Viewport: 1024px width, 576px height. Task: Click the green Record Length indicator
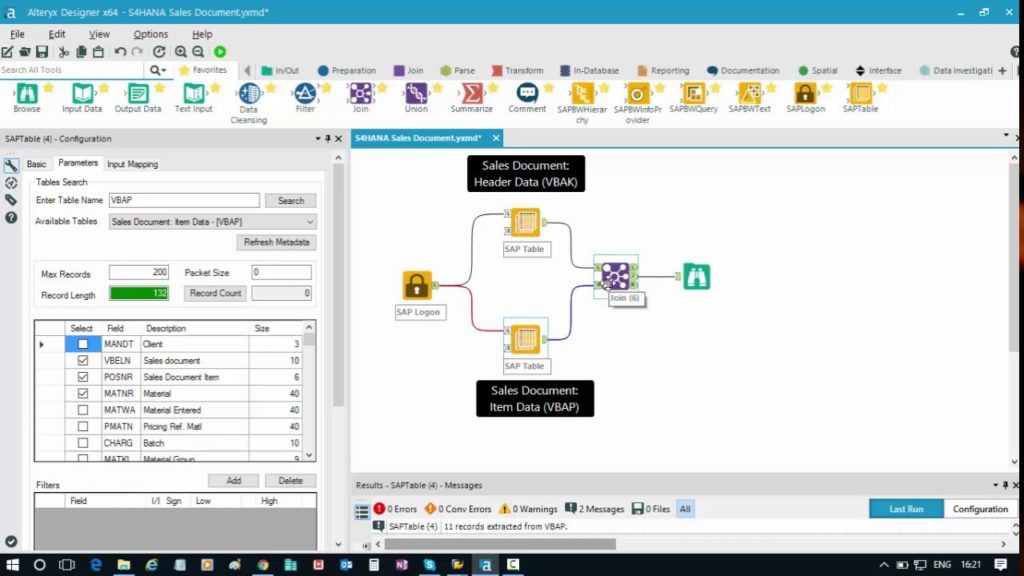(138, 293)
